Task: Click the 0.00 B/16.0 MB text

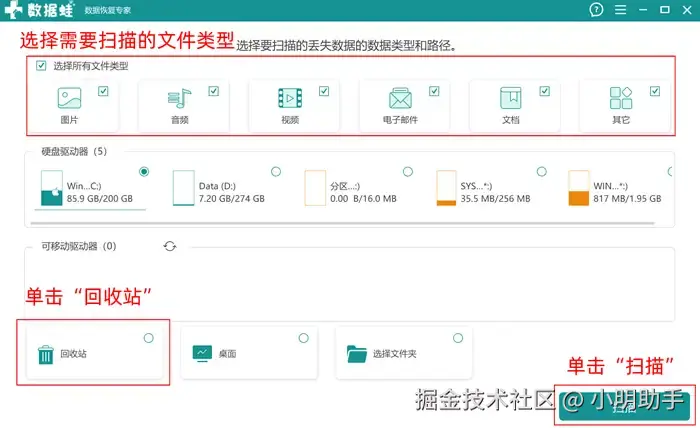Action: 363,199
